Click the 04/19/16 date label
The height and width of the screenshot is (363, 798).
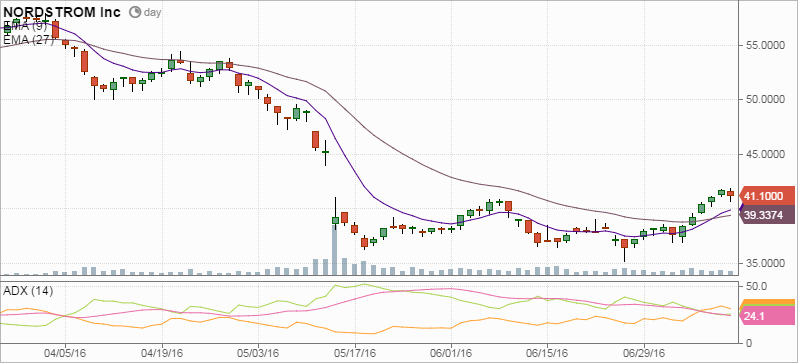click(x=162, y=353)
